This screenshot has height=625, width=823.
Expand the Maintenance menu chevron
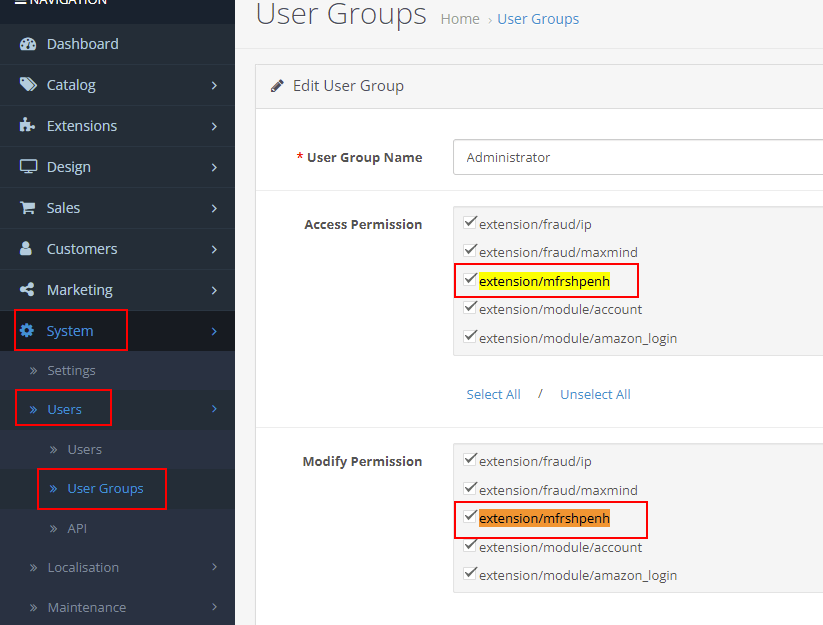coord(214,607)
